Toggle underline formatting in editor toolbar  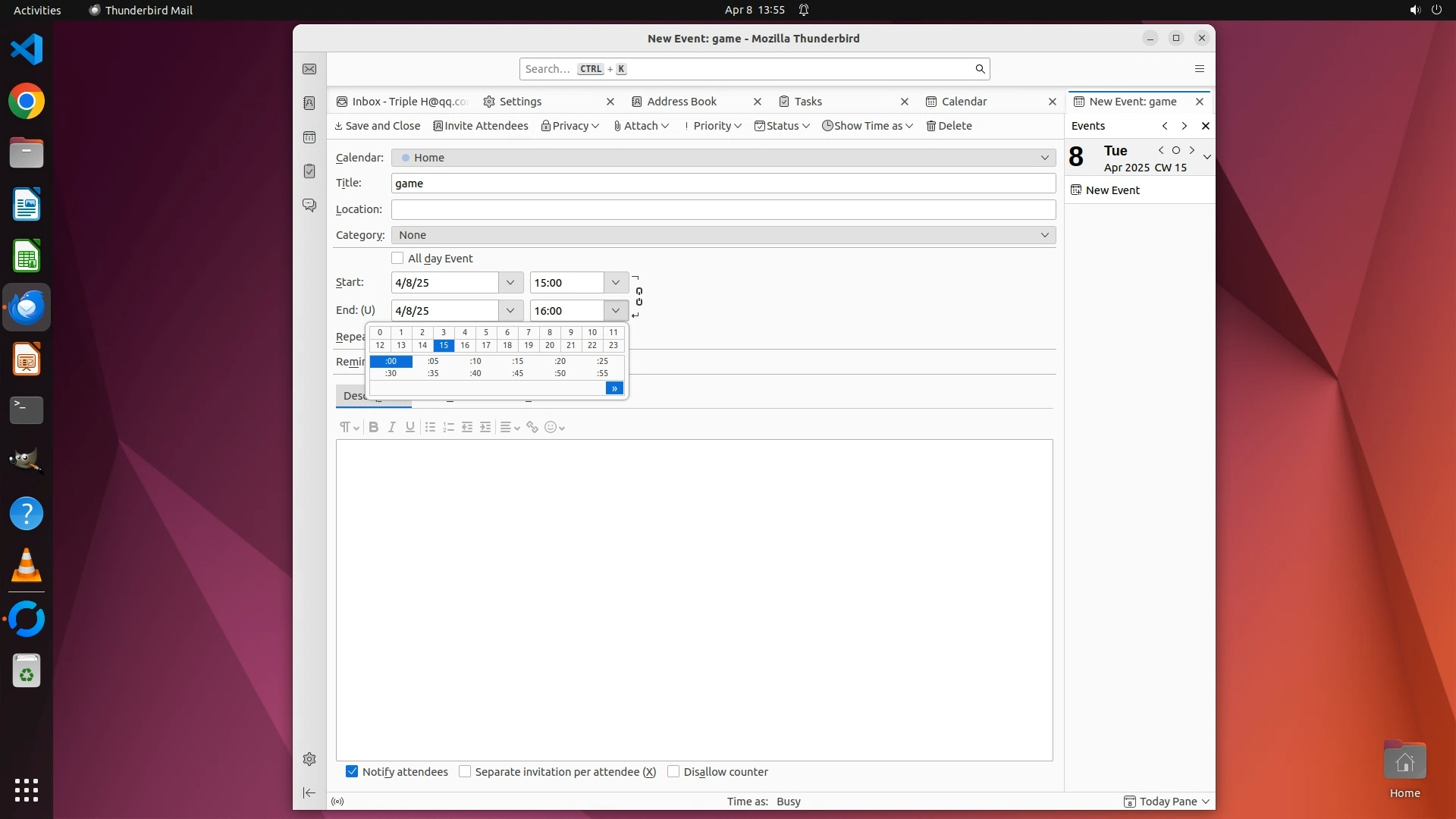410,427
